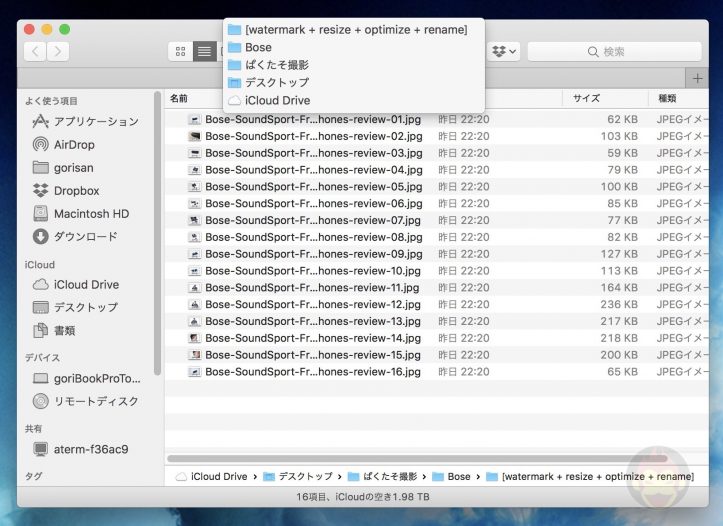
Task: Choose iCloud Drive in path popup menu
Action: tap(354, 100)
